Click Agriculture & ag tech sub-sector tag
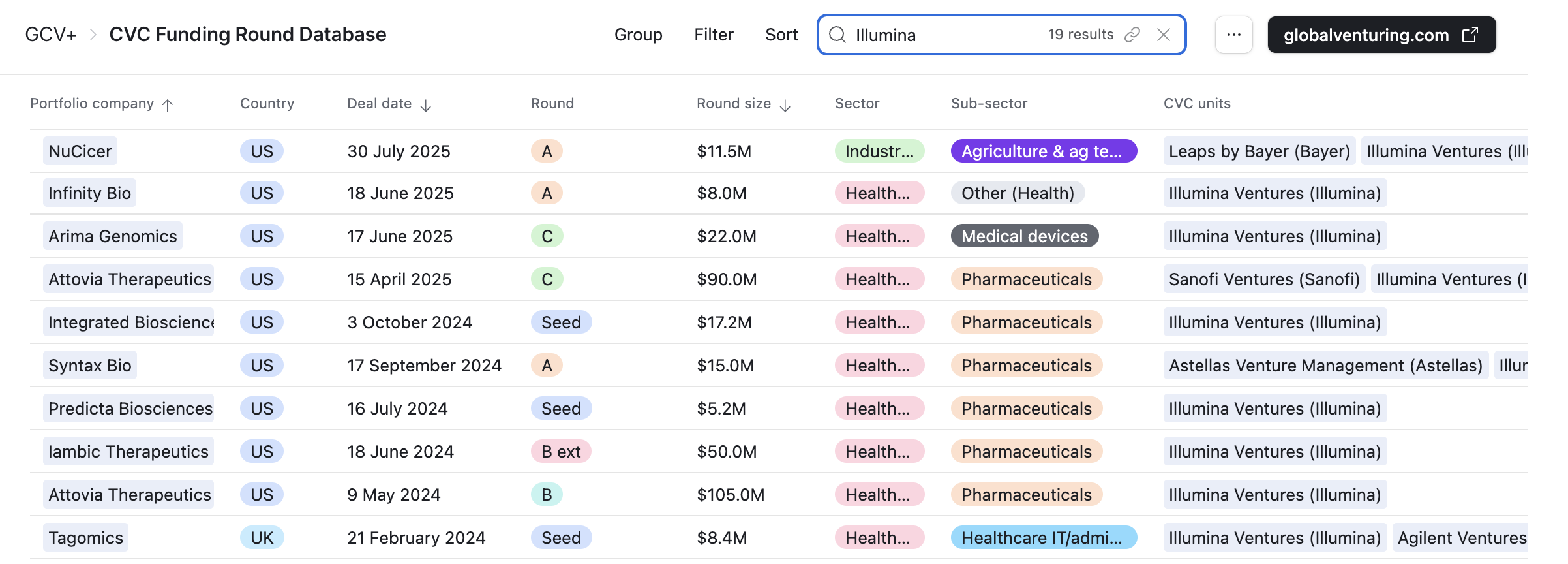1568x564 pixels. [1044, 151]
